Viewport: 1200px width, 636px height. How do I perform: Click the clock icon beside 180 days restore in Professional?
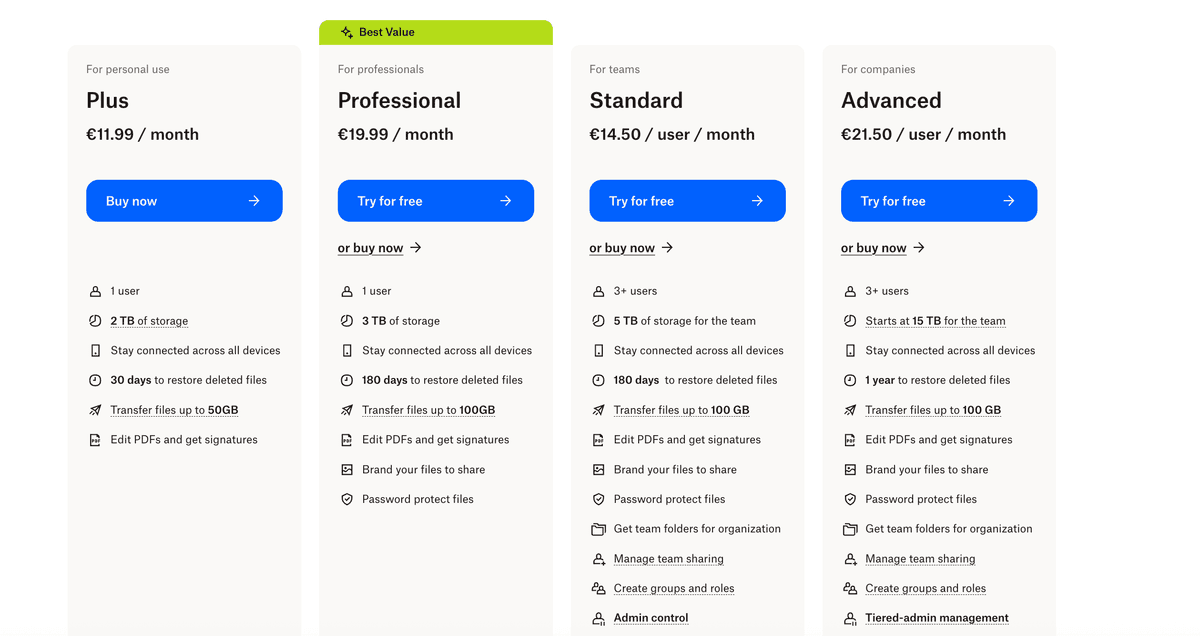tap(347, 380)
